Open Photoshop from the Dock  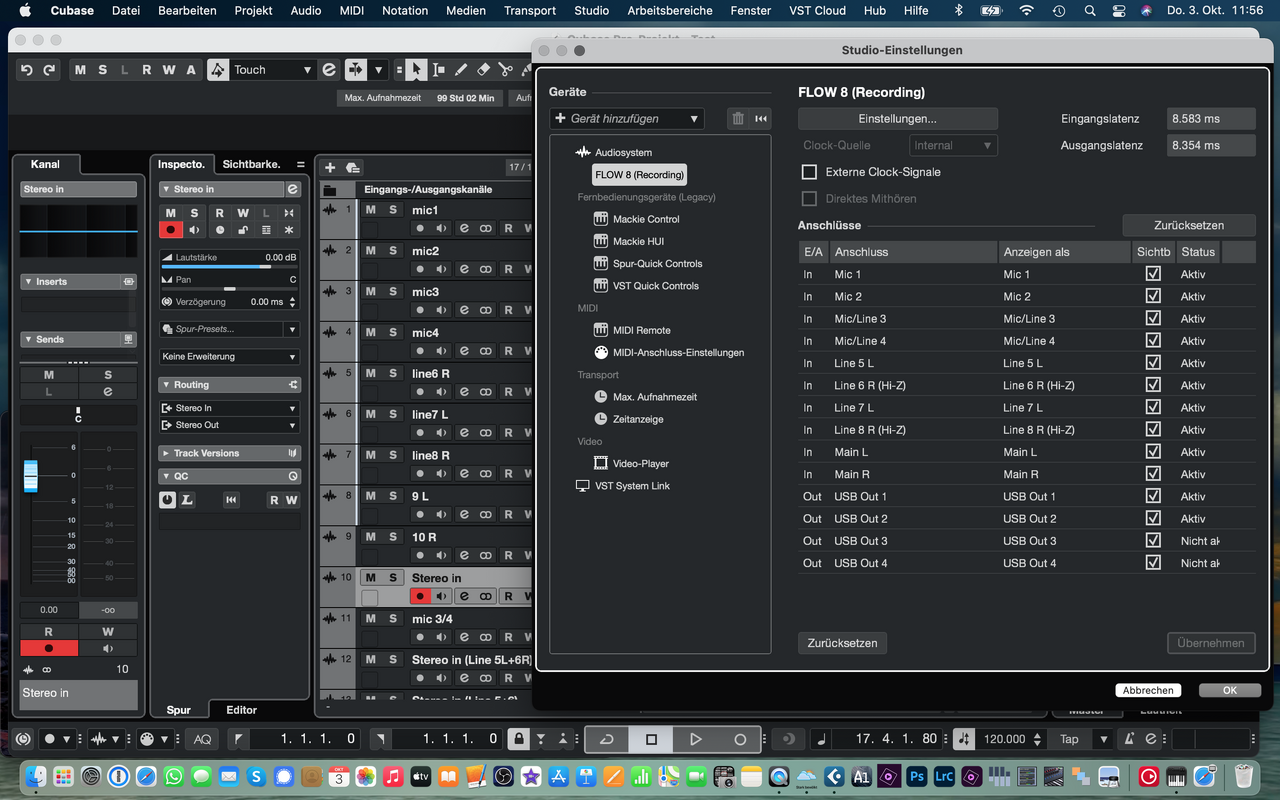coord(916,776)
